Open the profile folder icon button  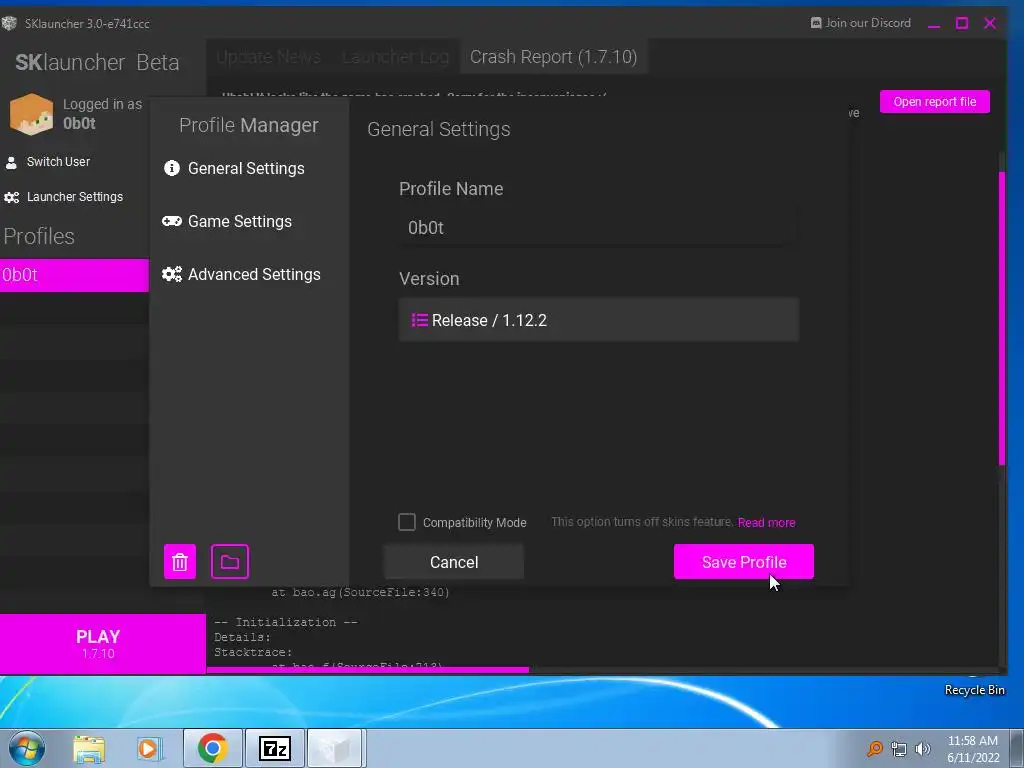(230, 562)
